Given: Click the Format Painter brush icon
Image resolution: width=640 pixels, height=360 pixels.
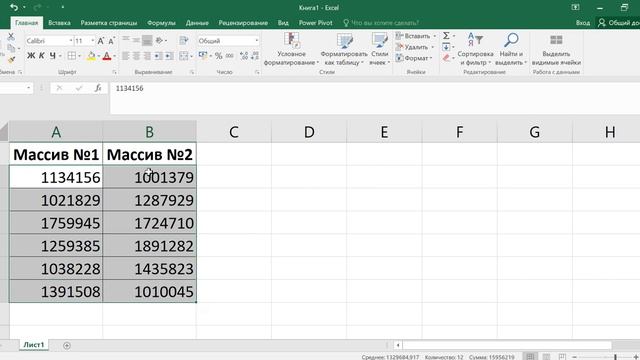Looking at the screenshot, I should (11, 60).
